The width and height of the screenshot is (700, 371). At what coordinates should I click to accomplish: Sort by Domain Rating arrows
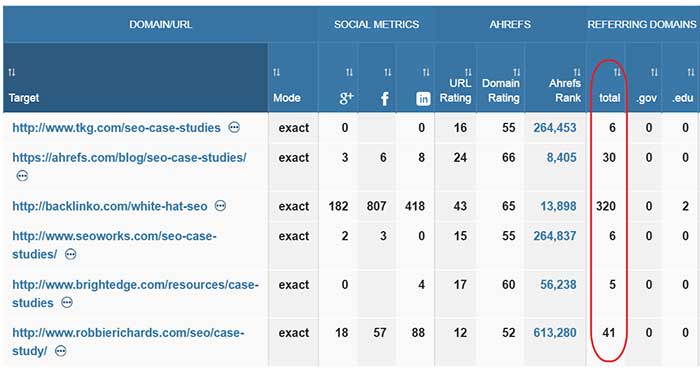[x=516, y=72]
